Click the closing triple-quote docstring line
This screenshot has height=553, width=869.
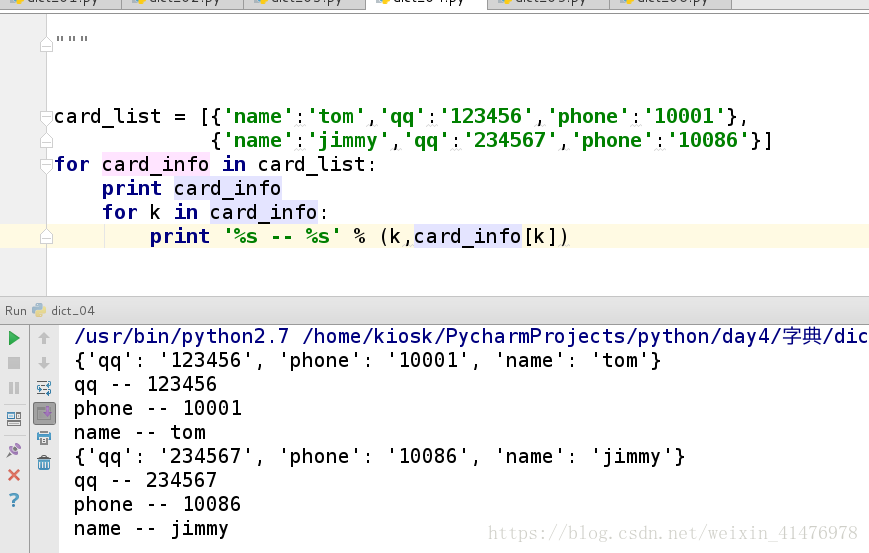click(72, 40)
